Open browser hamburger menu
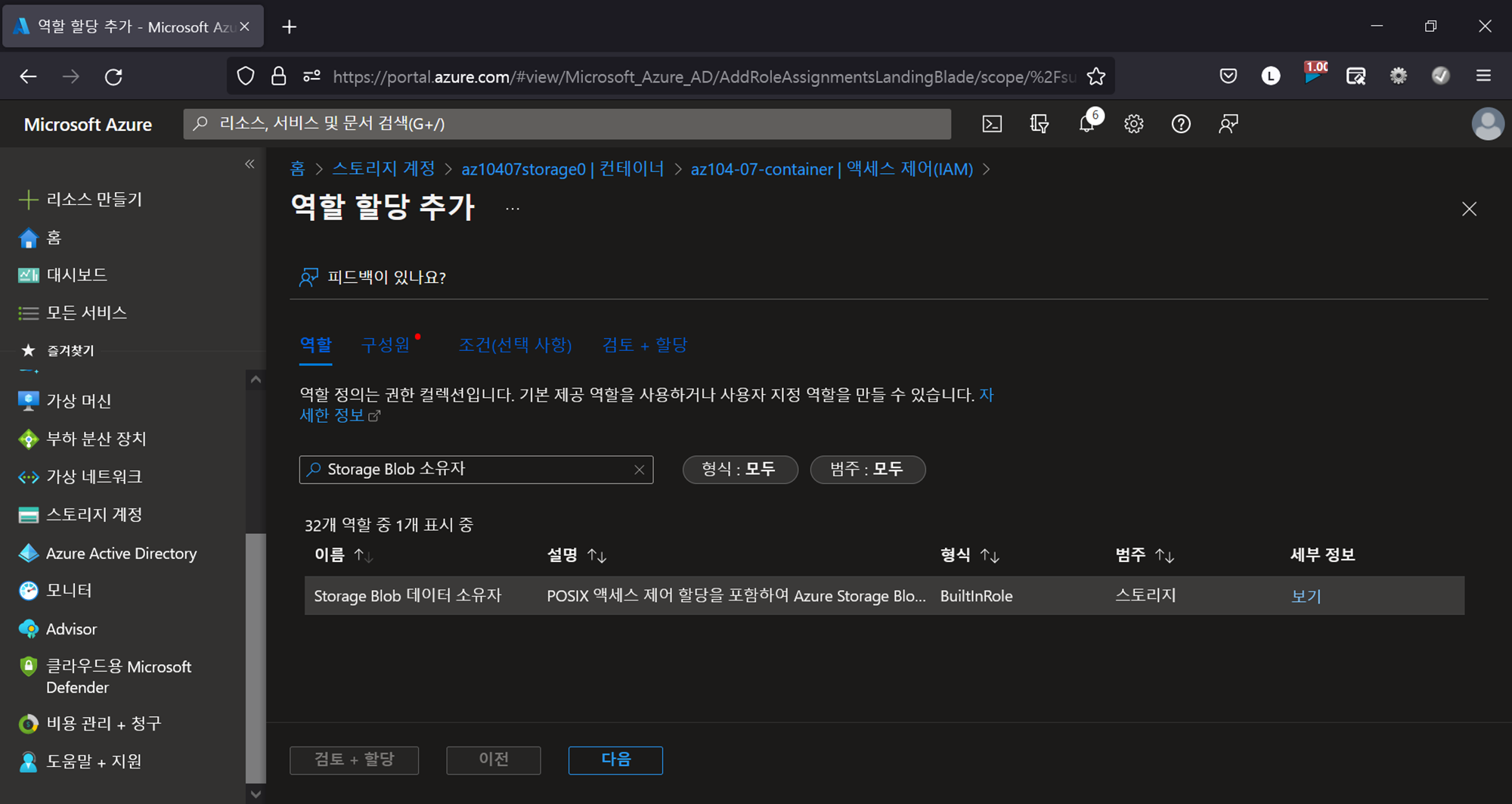This screenshot has width=1512, height=804. pos(1483,76)
